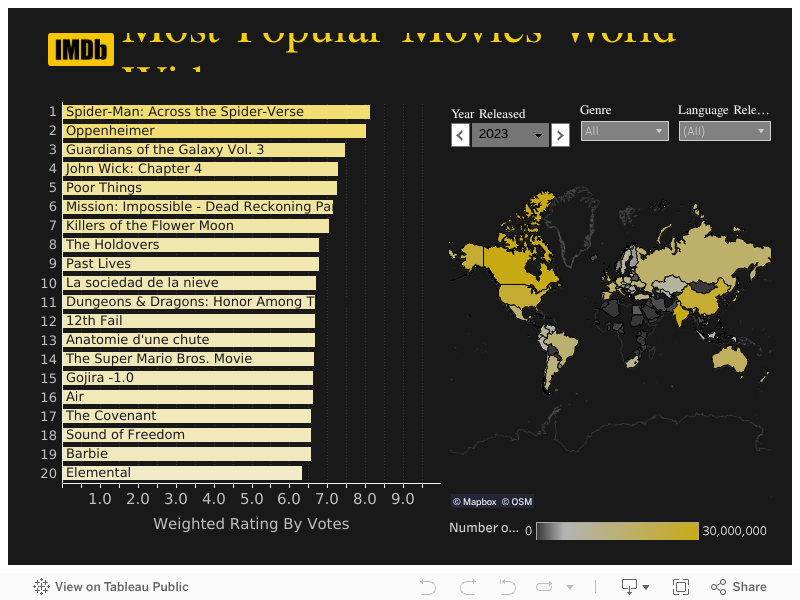
Task: Click the redo arrow in Tableau toolbar
Action: click(468, 587)
